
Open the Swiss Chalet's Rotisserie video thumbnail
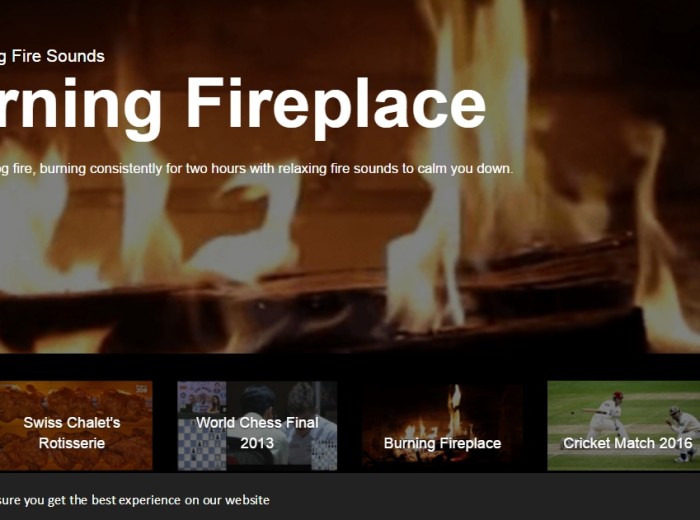coord(76,426)
